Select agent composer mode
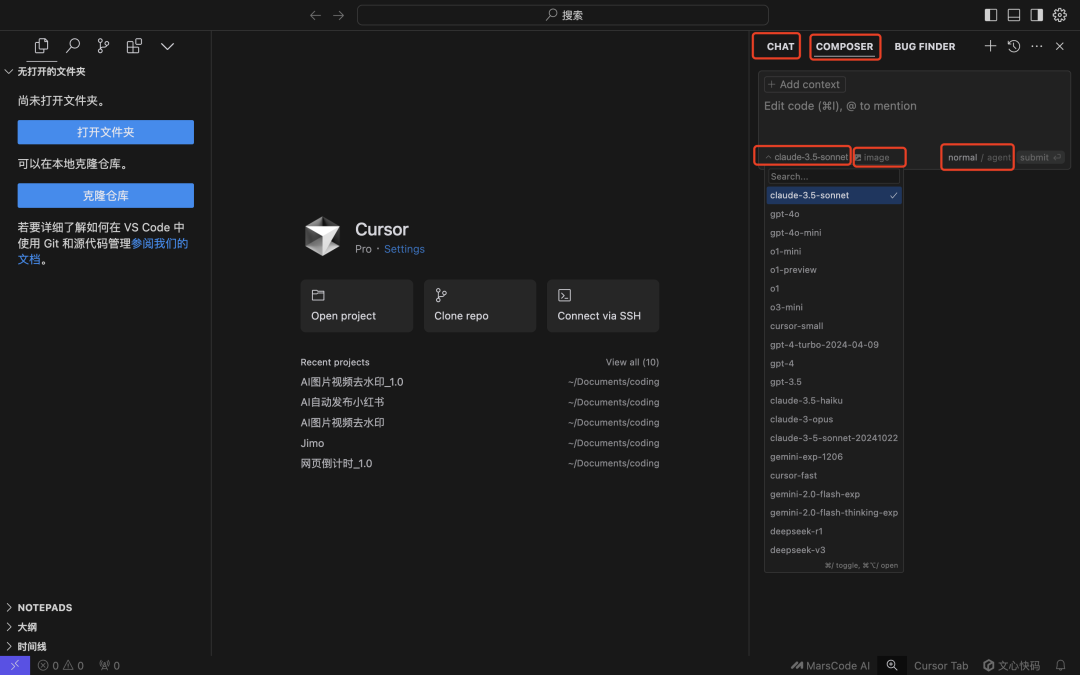Screen dimensions: 1080x675 pyautogui.click(x=999, y=158)
